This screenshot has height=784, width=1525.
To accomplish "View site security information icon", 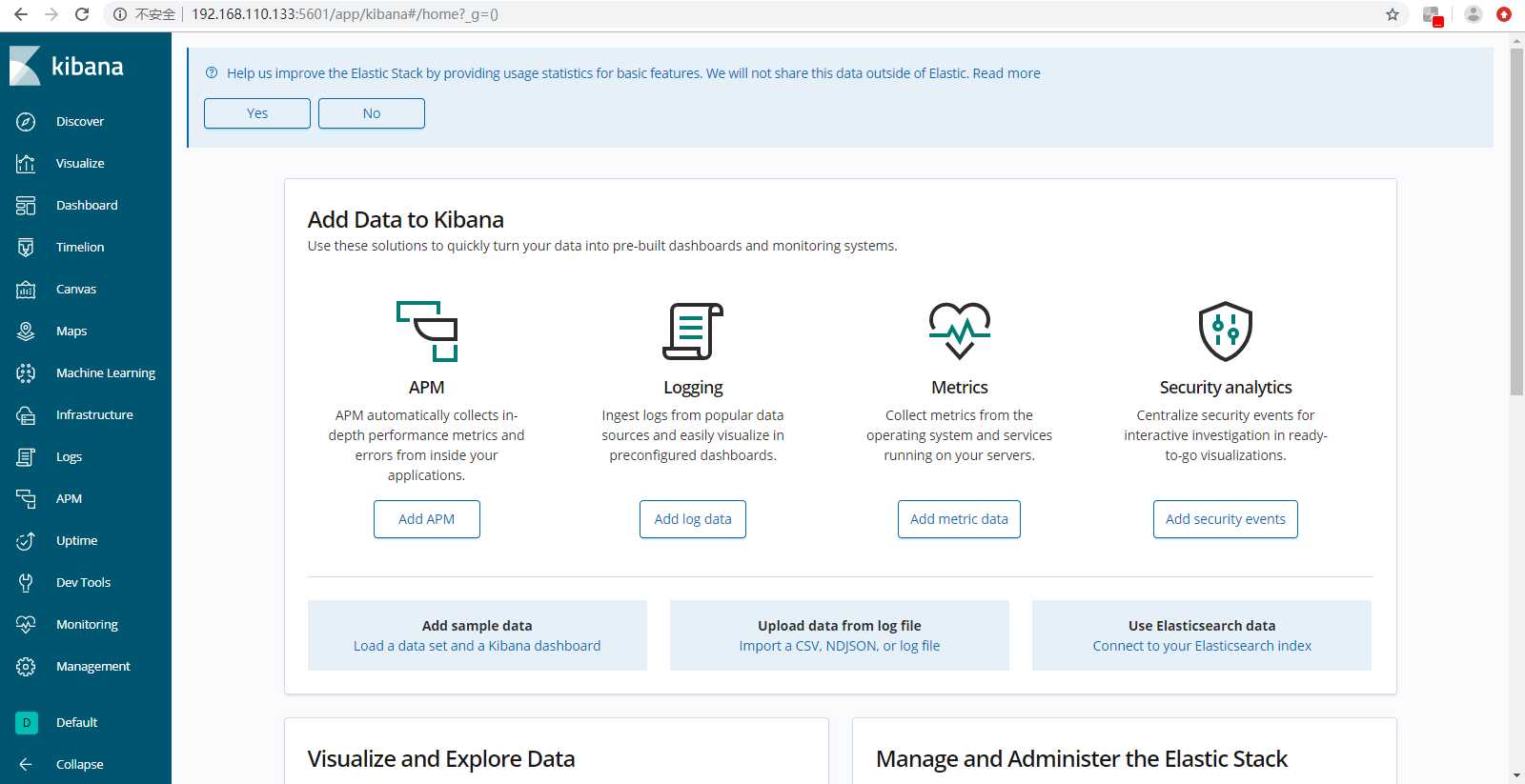I will tap(120, 14).
